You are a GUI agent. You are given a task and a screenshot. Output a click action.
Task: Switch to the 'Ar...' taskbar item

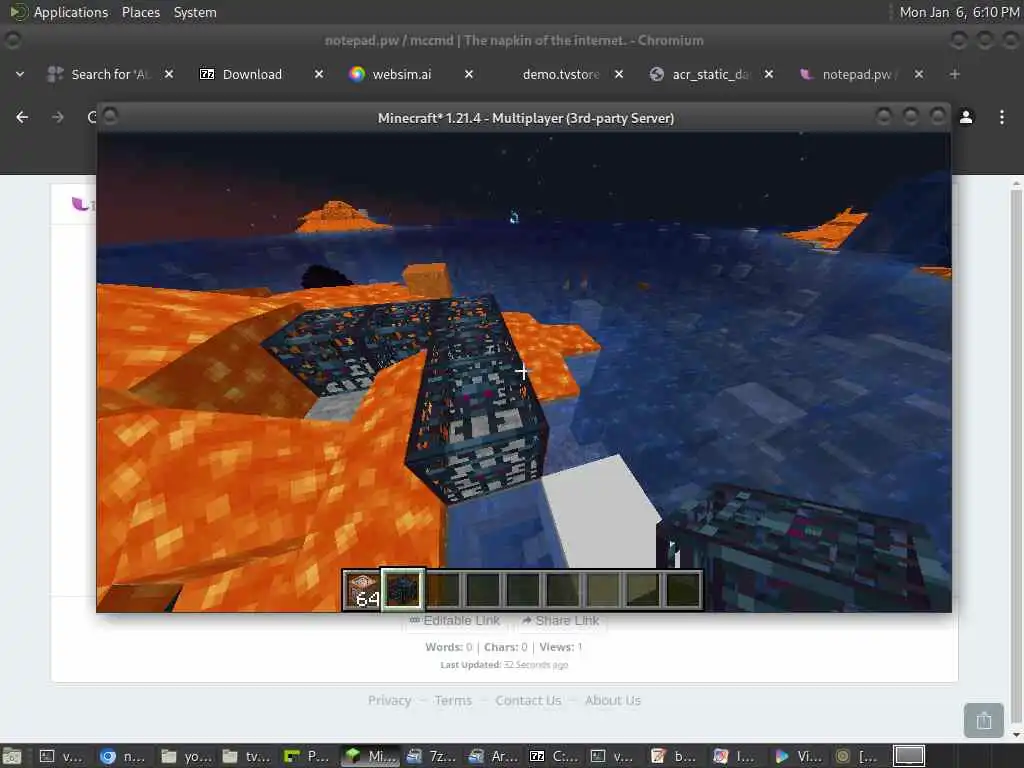tap(492, 756)
